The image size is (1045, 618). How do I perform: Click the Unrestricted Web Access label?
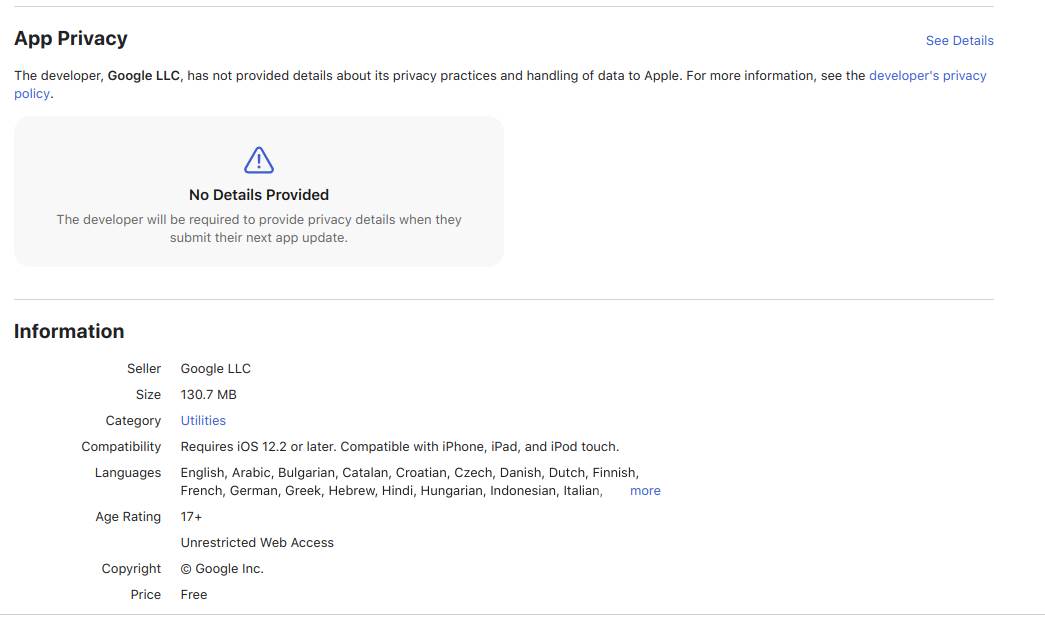tap(256, 542)
